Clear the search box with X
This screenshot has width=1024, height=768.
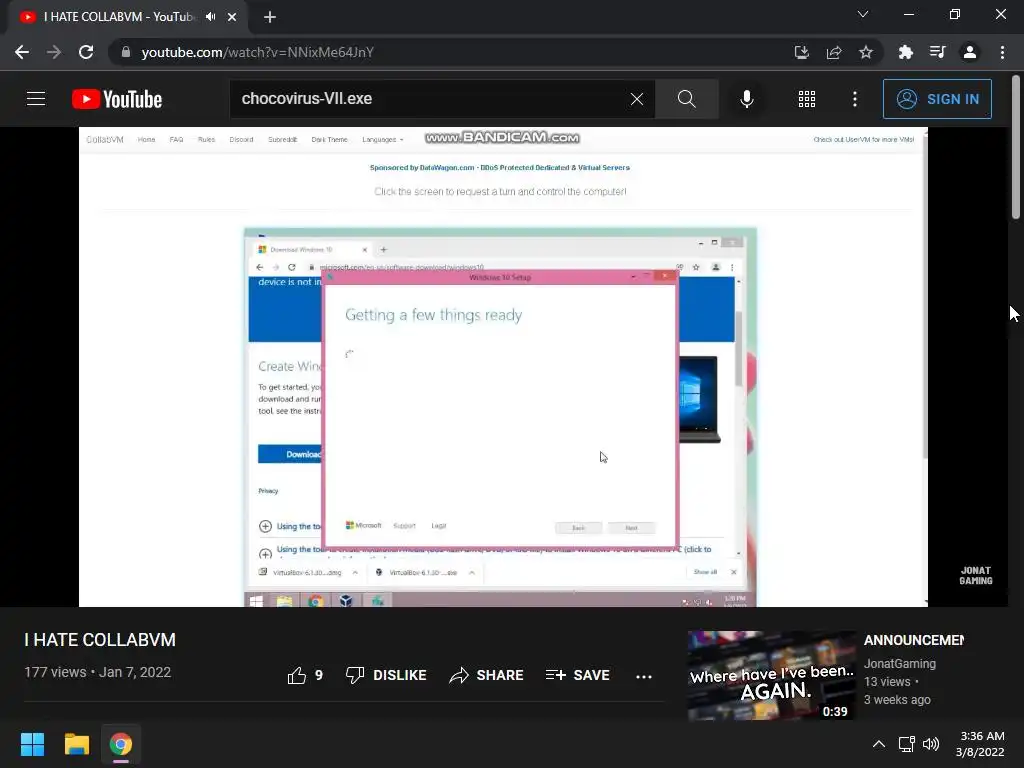(637, 99)
